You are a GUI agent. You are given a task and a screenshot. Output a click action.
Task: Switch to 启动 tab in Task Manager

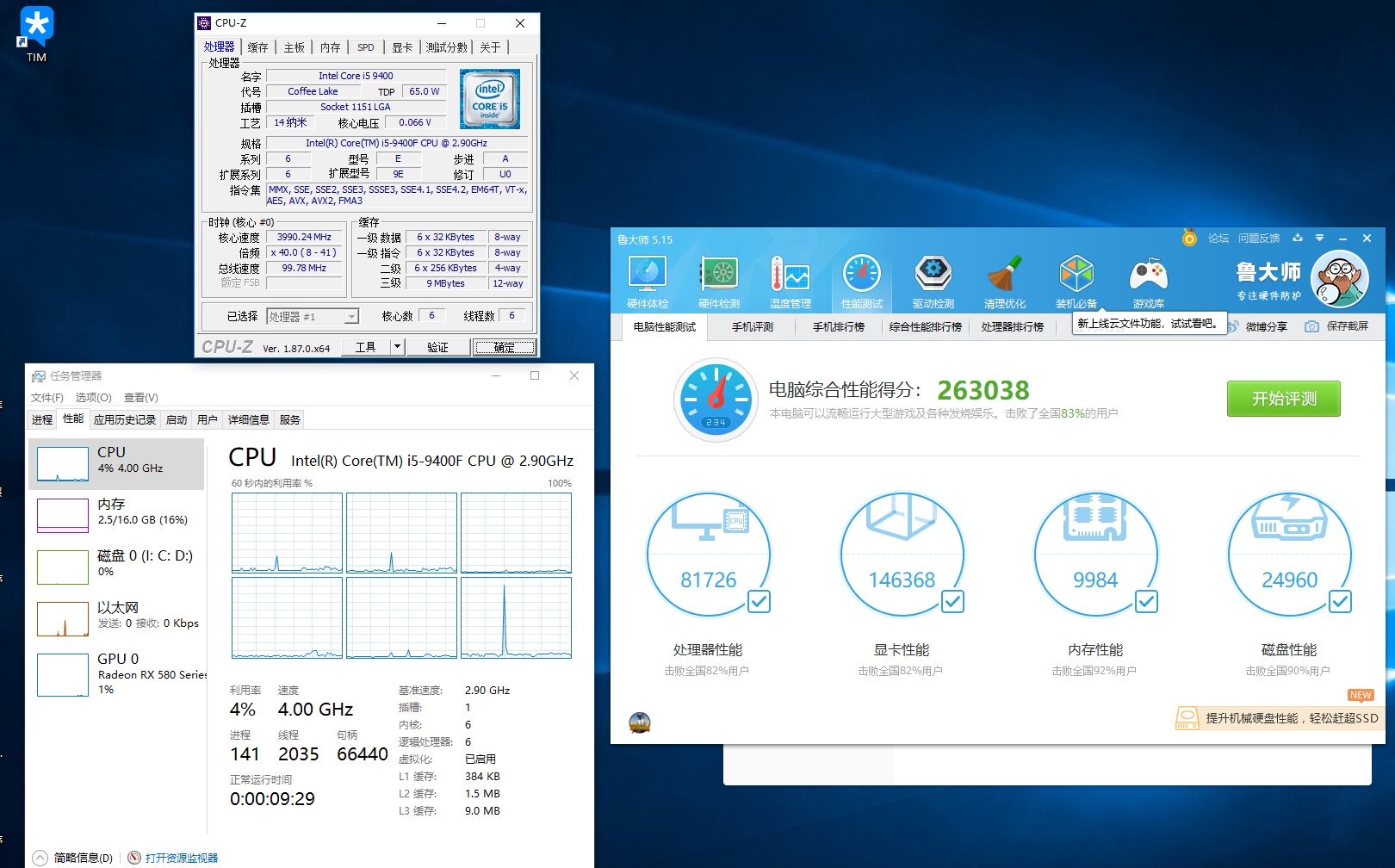(177, 420)
